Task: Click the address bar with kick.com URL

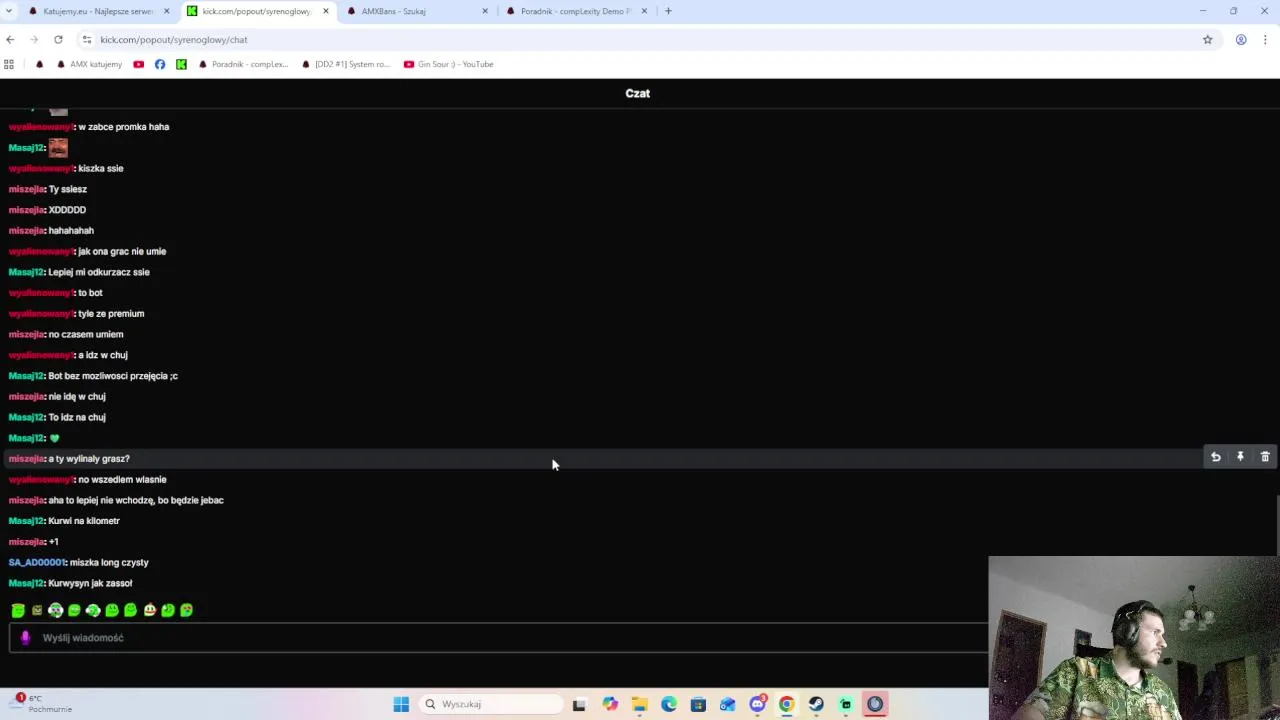Action: [x=640, y=39]
